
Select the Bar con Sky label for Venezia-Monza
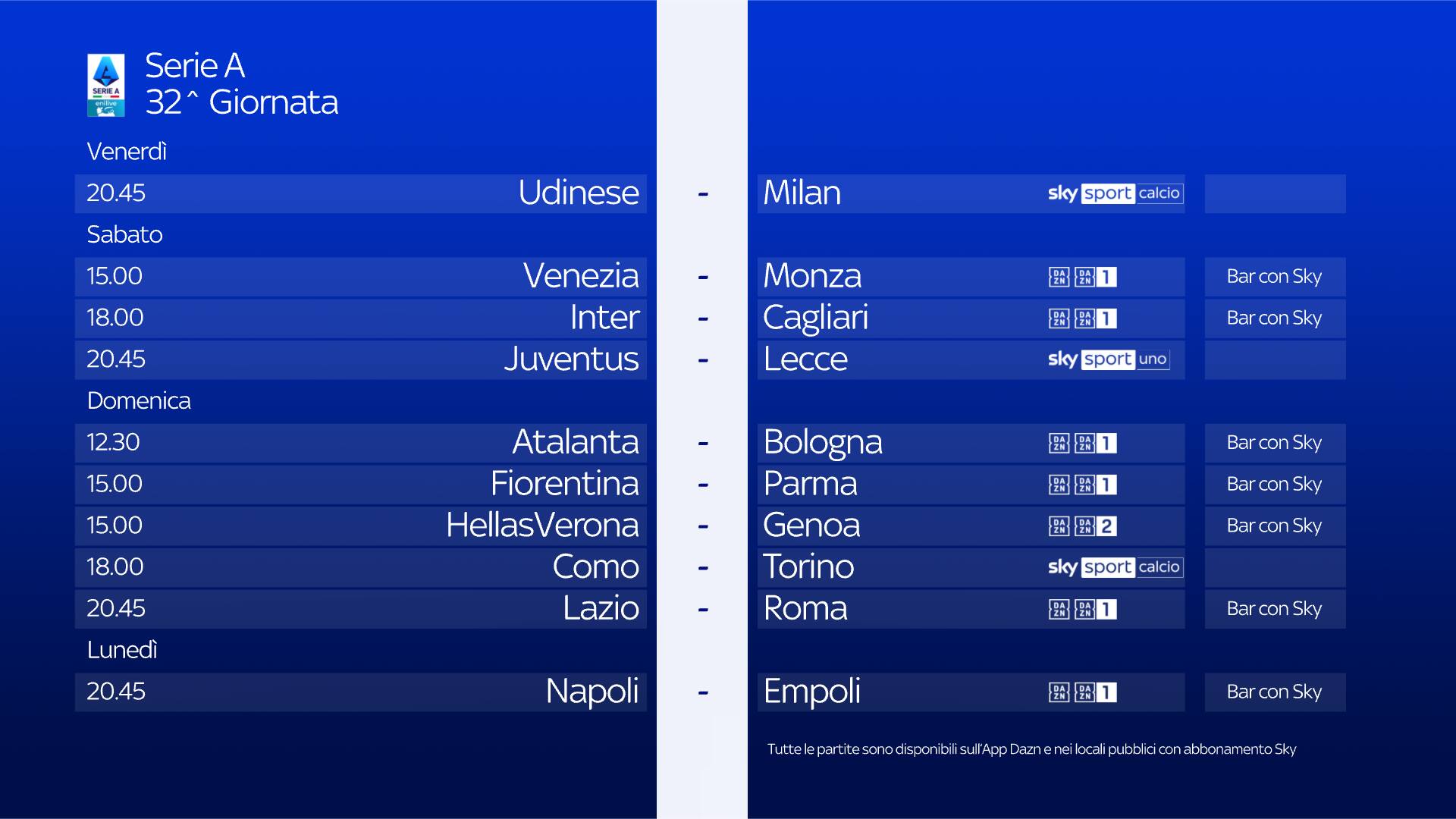(1274, 277)
